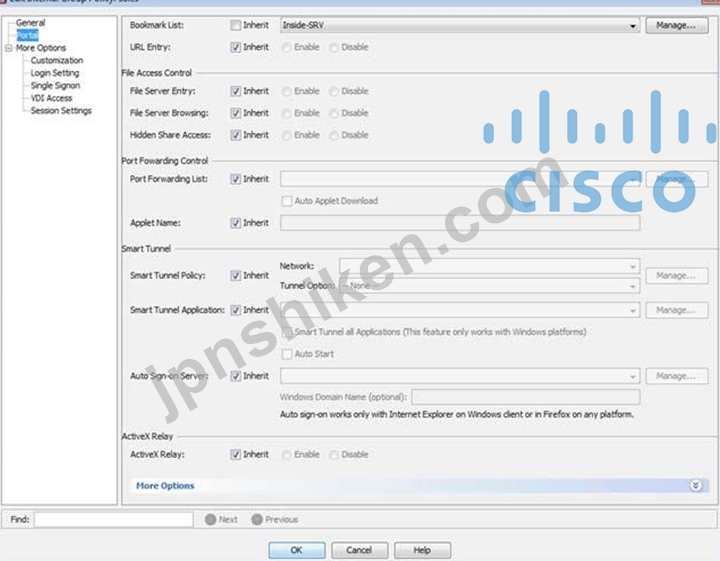Select General in the navigation tree
Image resolution: width=720 pixels, height=561 pixels.
(x=30, y=22)
